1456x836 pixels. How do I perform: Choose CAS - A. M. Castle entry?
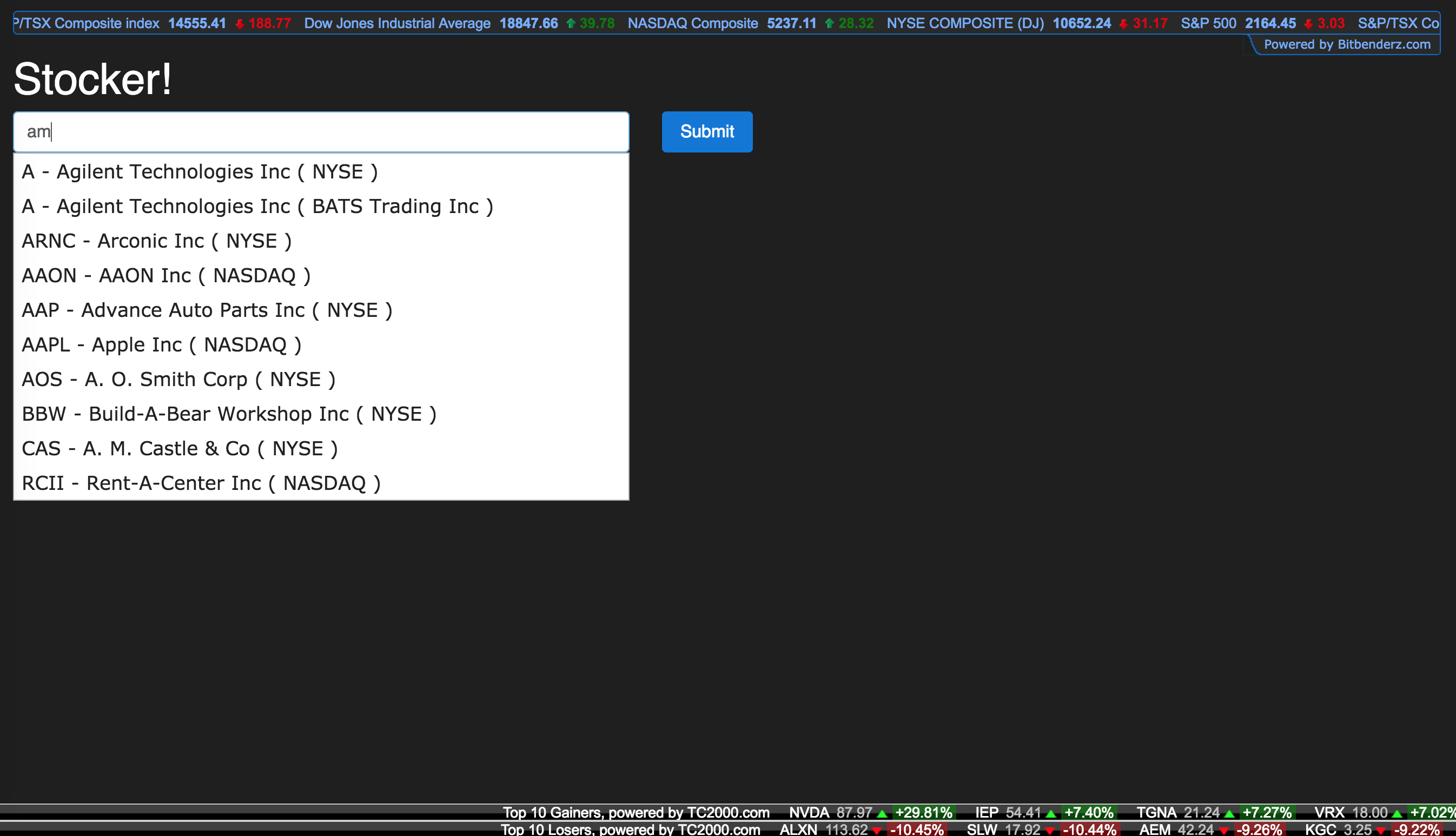coord(180,448)
